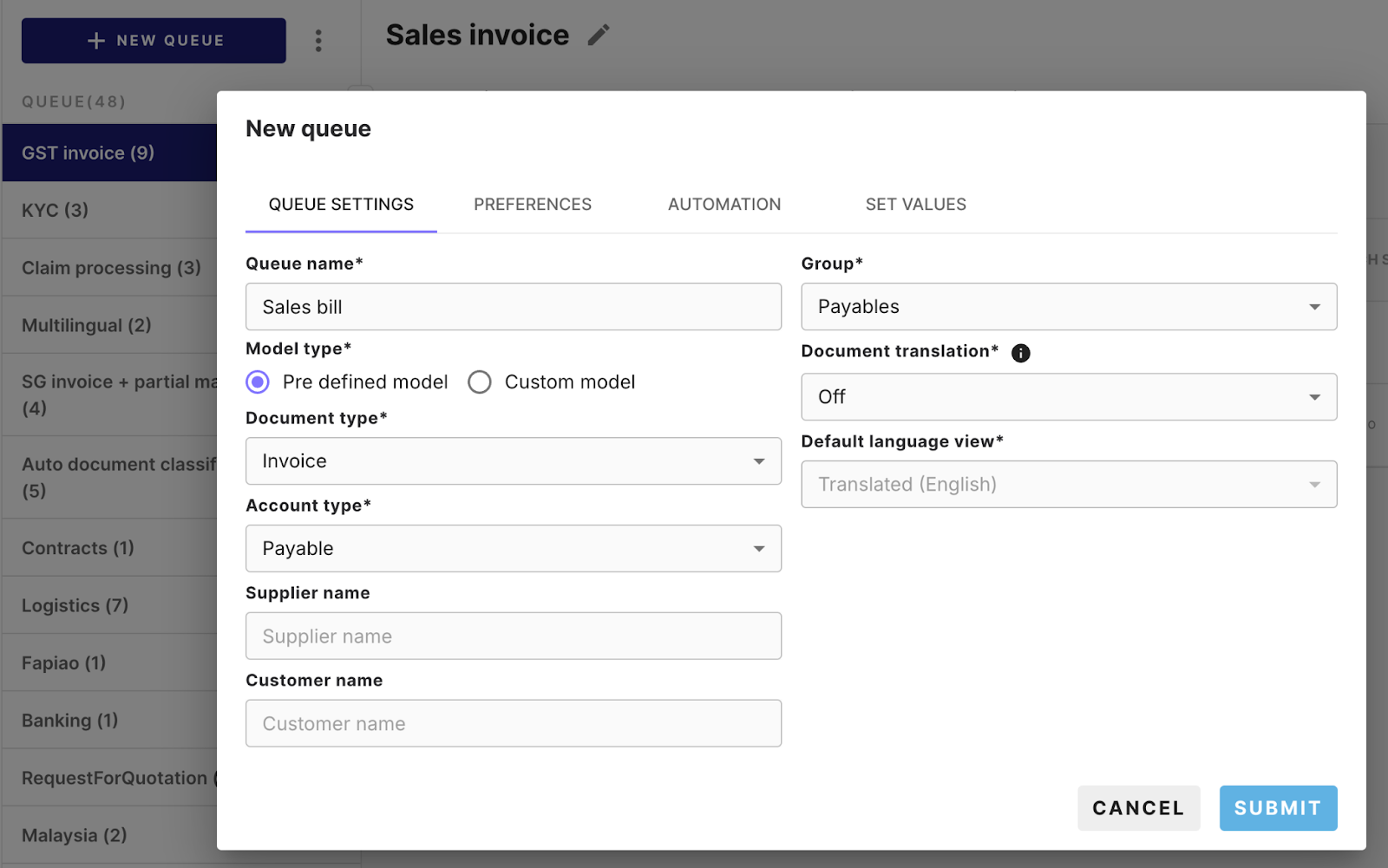Open the three-dot queue options menu
Screen dimensions: 1388x868
click(x=318, y=41)
